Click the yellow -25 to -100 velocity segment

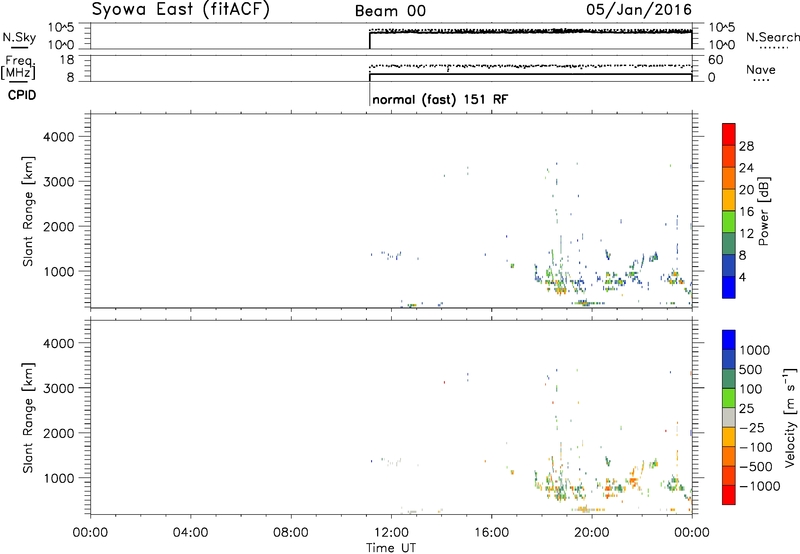(729, 437)
